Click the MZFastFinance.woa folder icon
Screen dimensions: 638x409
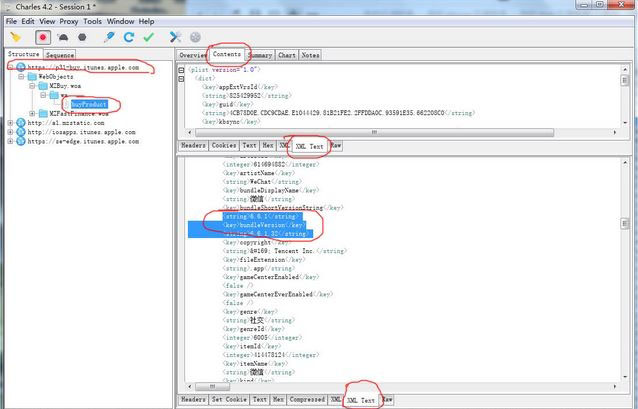[43, 114]
